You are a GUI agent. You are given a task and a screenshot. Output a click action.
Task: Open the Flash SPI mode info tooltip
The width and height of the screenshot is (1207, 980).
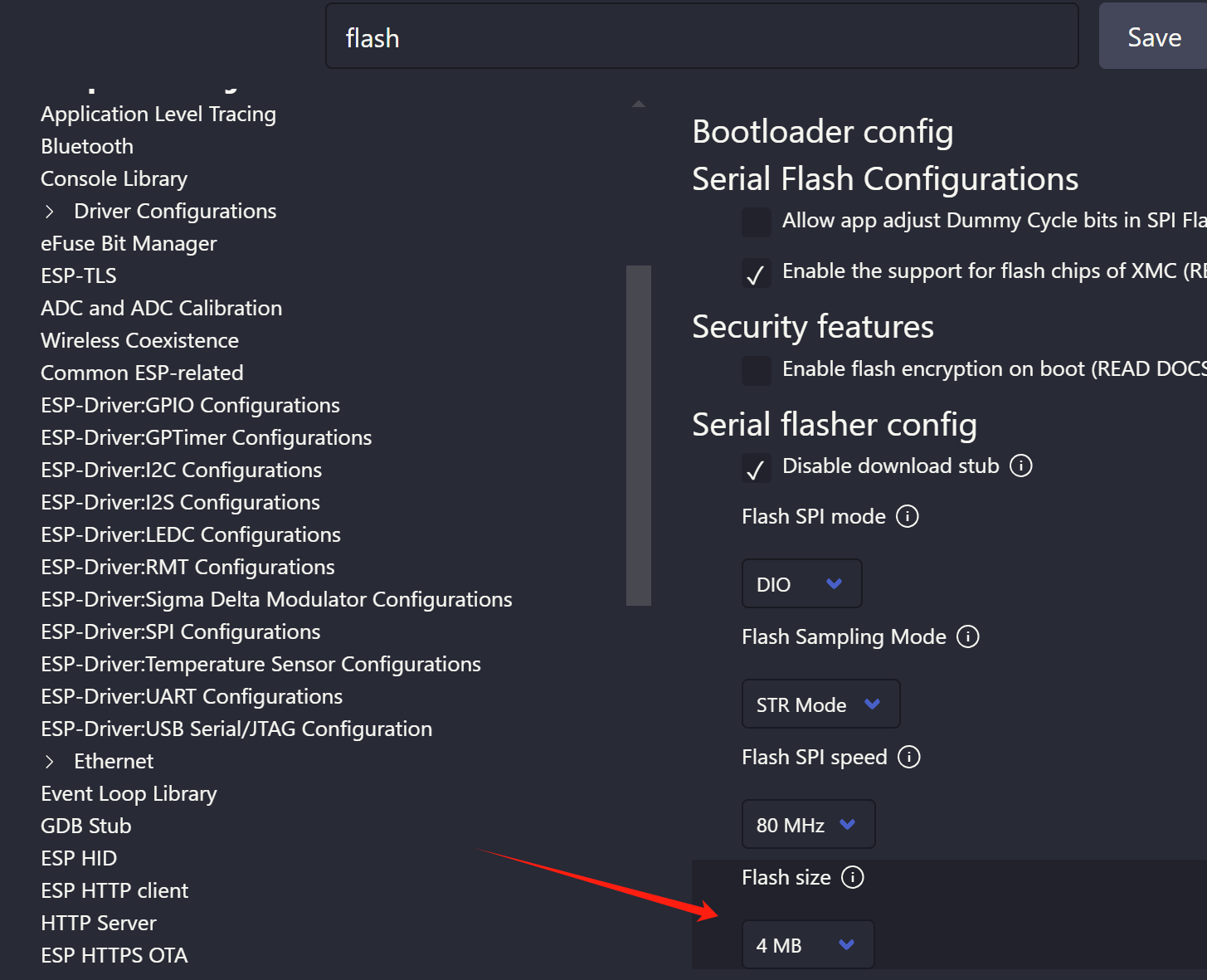pyautogui.click(x=908, y=516)
